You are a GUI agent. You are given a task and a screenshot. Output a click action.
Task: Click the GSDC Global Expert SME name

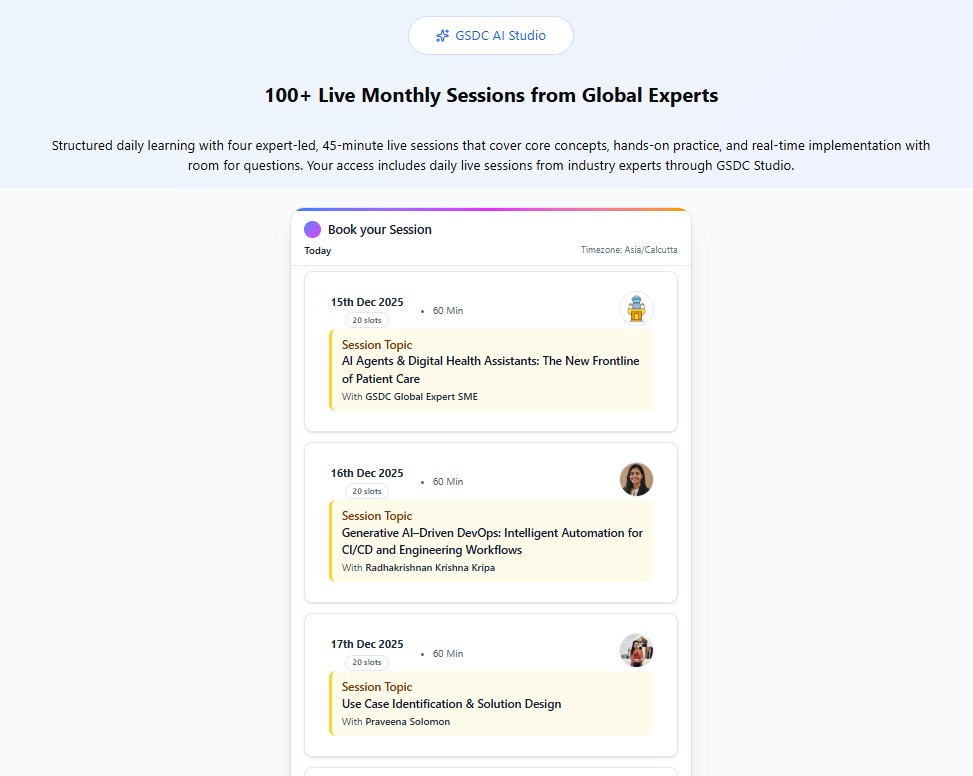click(421, 397)
